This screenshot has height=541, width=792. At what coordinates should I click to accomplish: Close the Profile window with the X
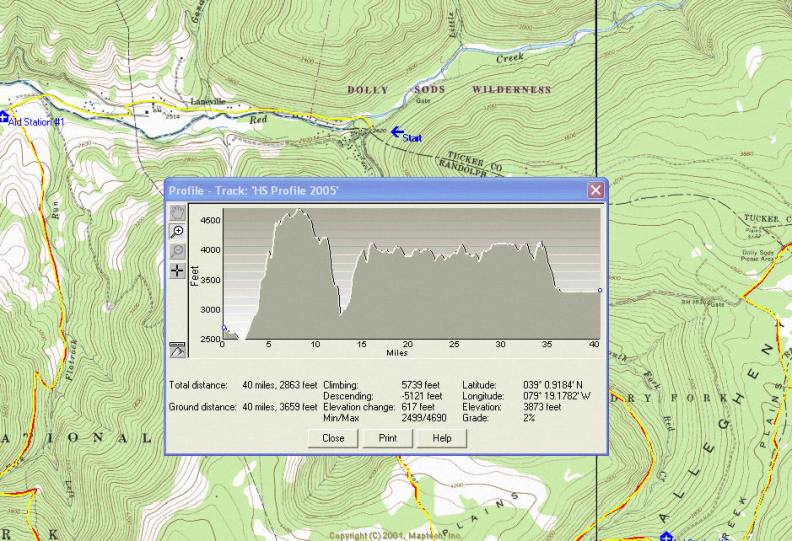(596, 190)
